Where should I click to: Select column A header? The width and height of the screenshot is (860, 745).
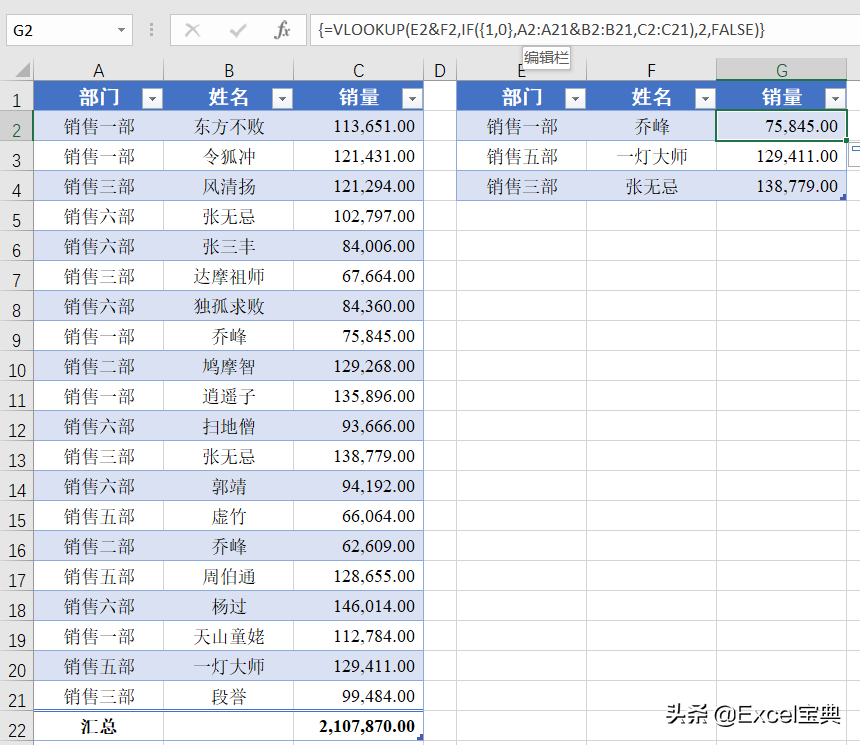99,70
